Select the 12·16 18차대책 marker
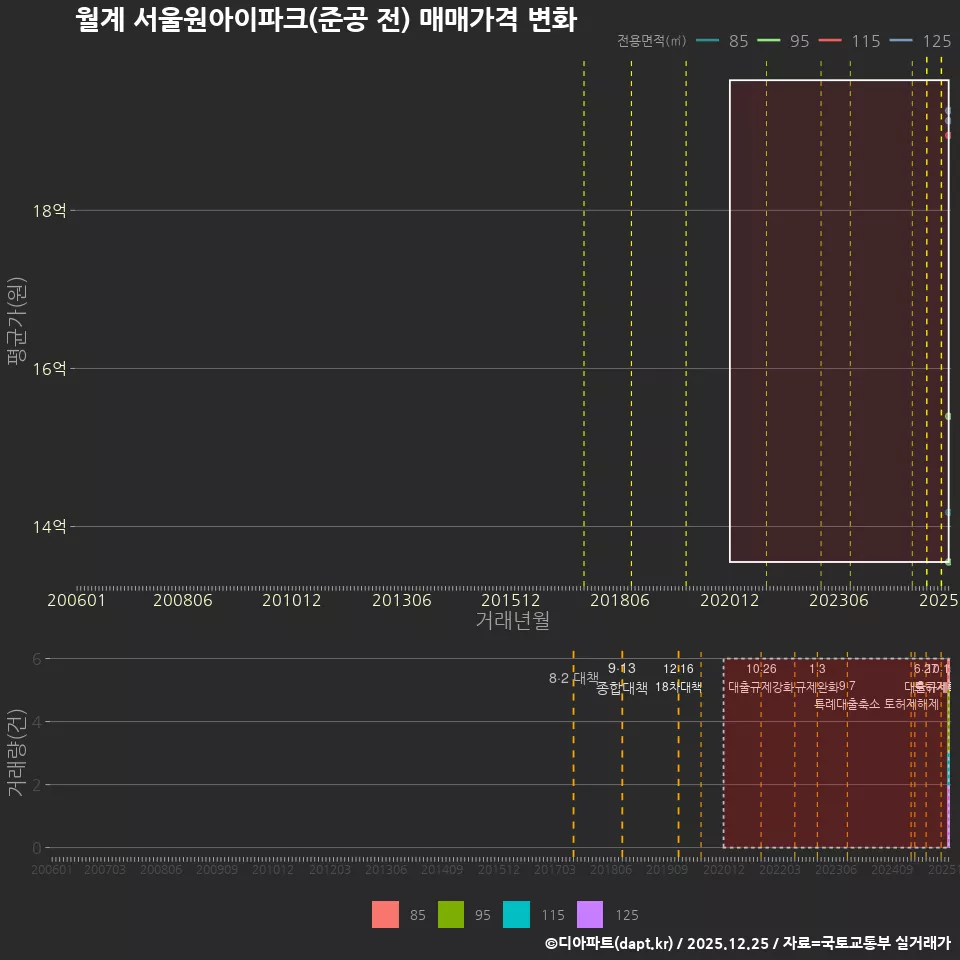This screenshot has width=960, height=960. point(682,678)
